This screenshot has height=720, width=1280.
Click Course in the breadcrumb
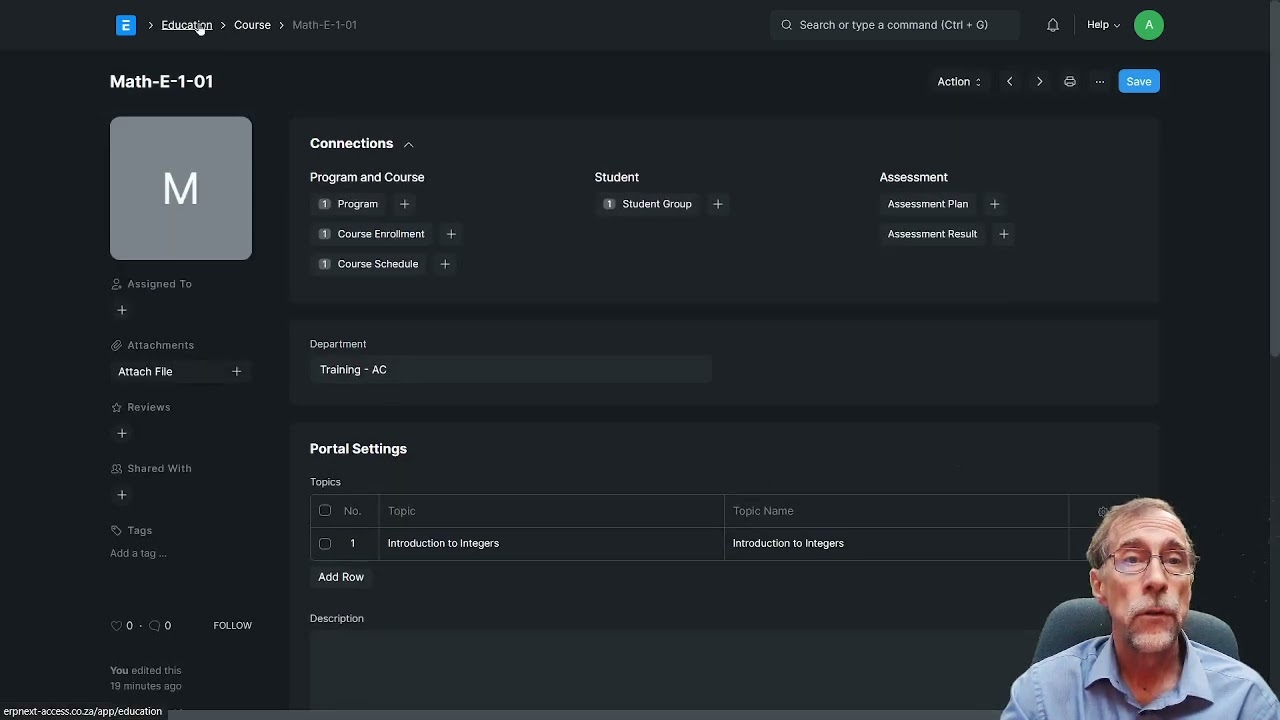[252, 25]
